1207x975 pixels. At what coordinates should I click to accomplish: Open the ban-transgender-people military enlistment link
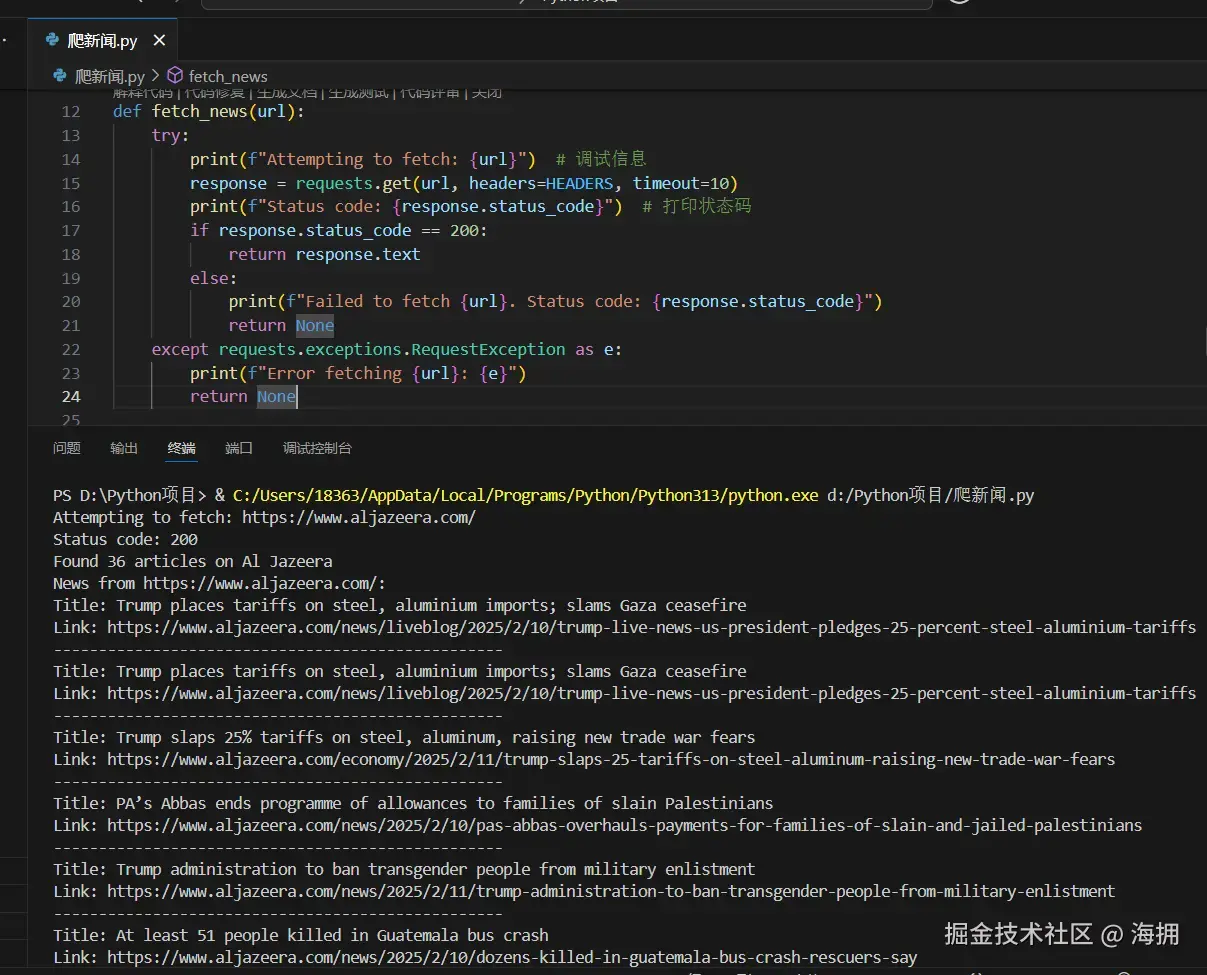[610, 891]
